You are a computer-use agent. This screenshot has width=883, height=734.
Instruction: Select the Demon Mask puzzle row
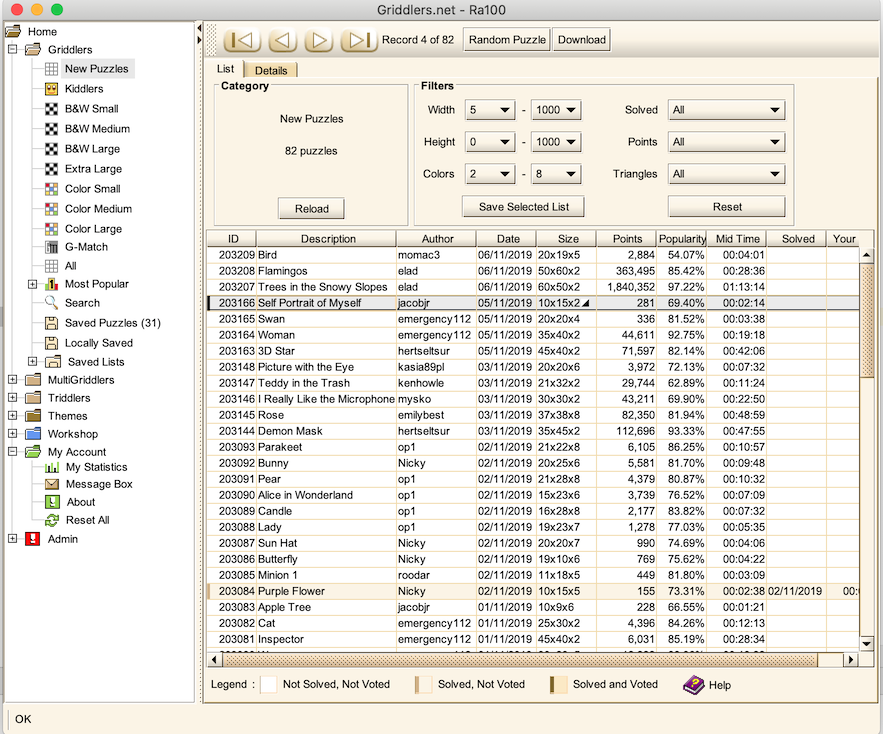533,431
